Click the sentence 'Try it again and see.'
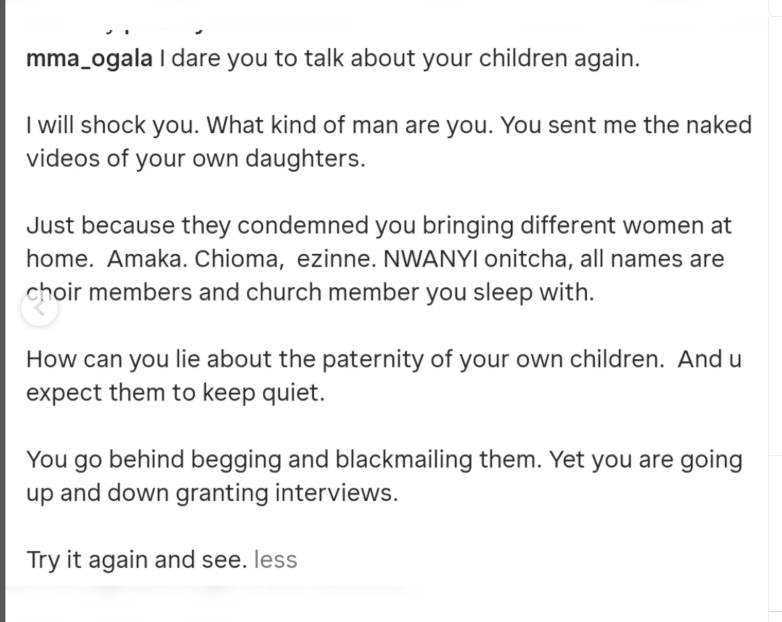The image size is (782, 622). pyautogui.click(x=136, y=559)
